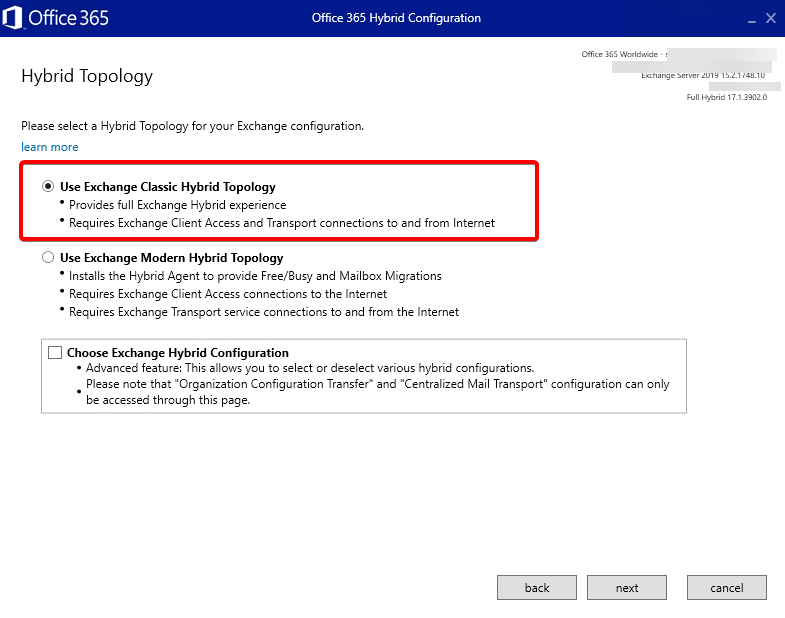This screenshot has height=618, width=785.
Task: Click the Office 365 brand text in the title bar
Action: click(x=68, y=18)
